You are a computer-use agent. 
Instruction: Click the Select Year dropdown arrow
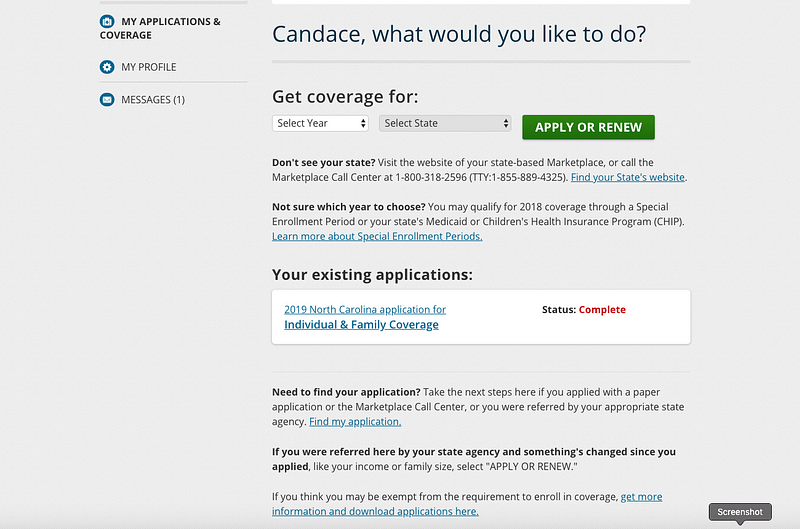click(x=361, y=123)
